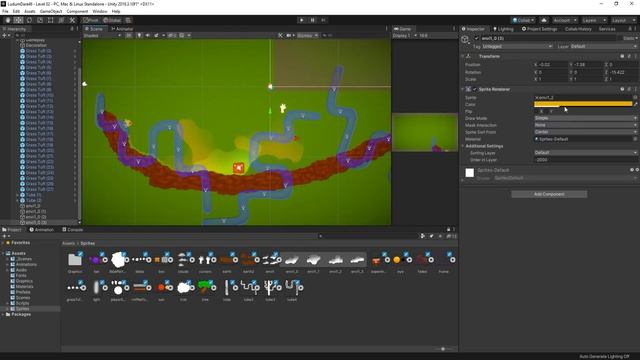Screen dimensions: 640x360
Task: Select the Scale tool in the toolbar
Action: pos(40,20)
